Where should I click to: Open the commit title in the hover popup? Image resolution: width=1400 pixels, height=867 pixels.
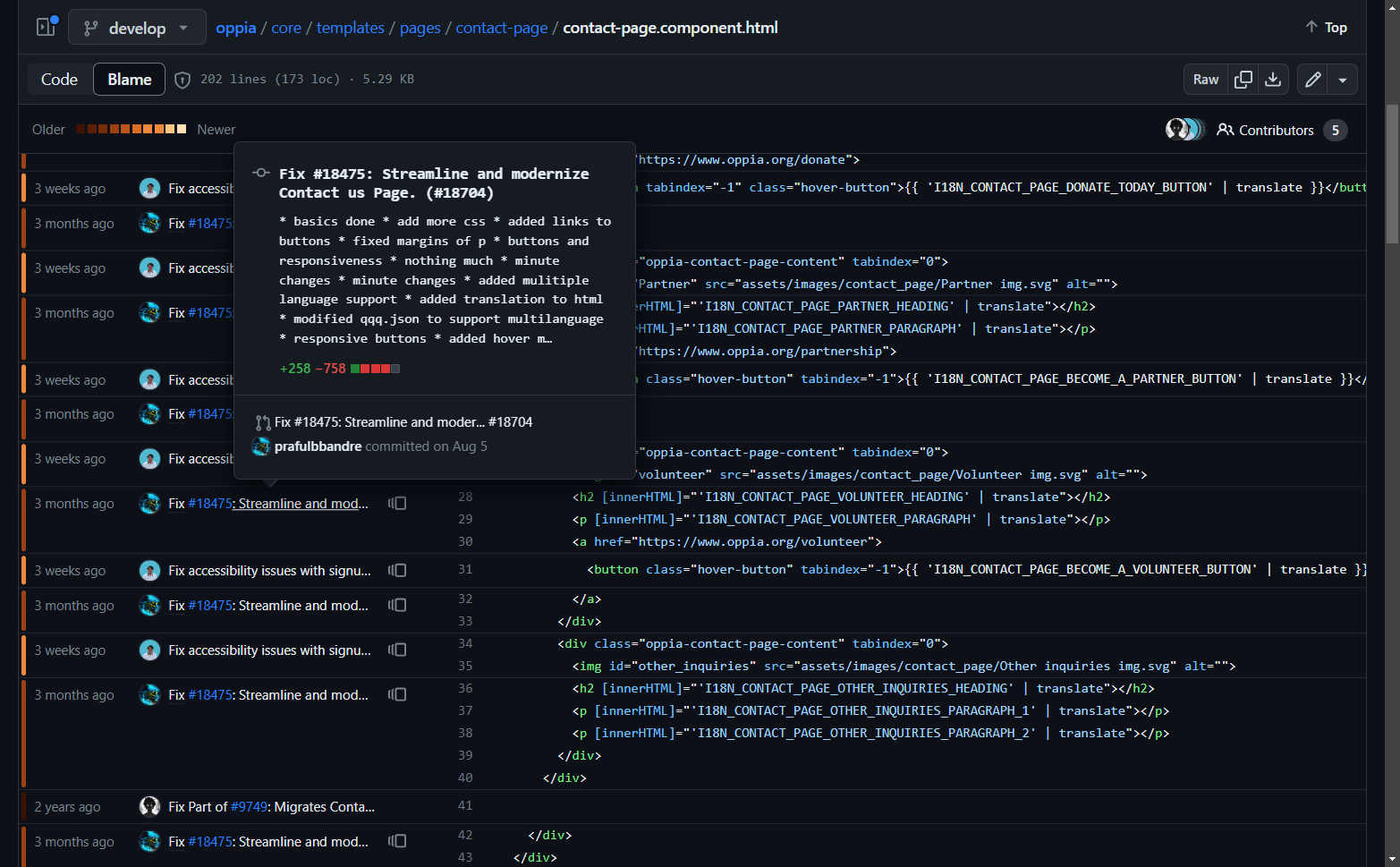coord(434,183)
